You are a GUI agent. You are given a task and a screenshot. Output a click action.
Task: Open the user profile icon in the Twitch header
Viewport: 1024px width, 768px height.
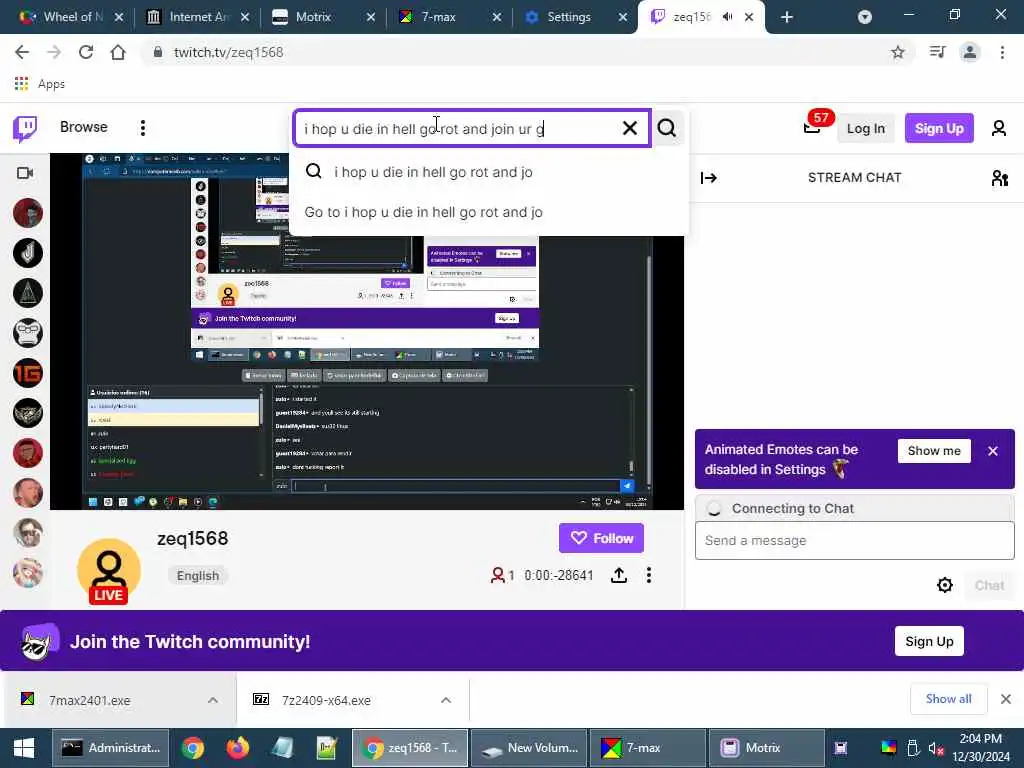[x=999, y=128]
